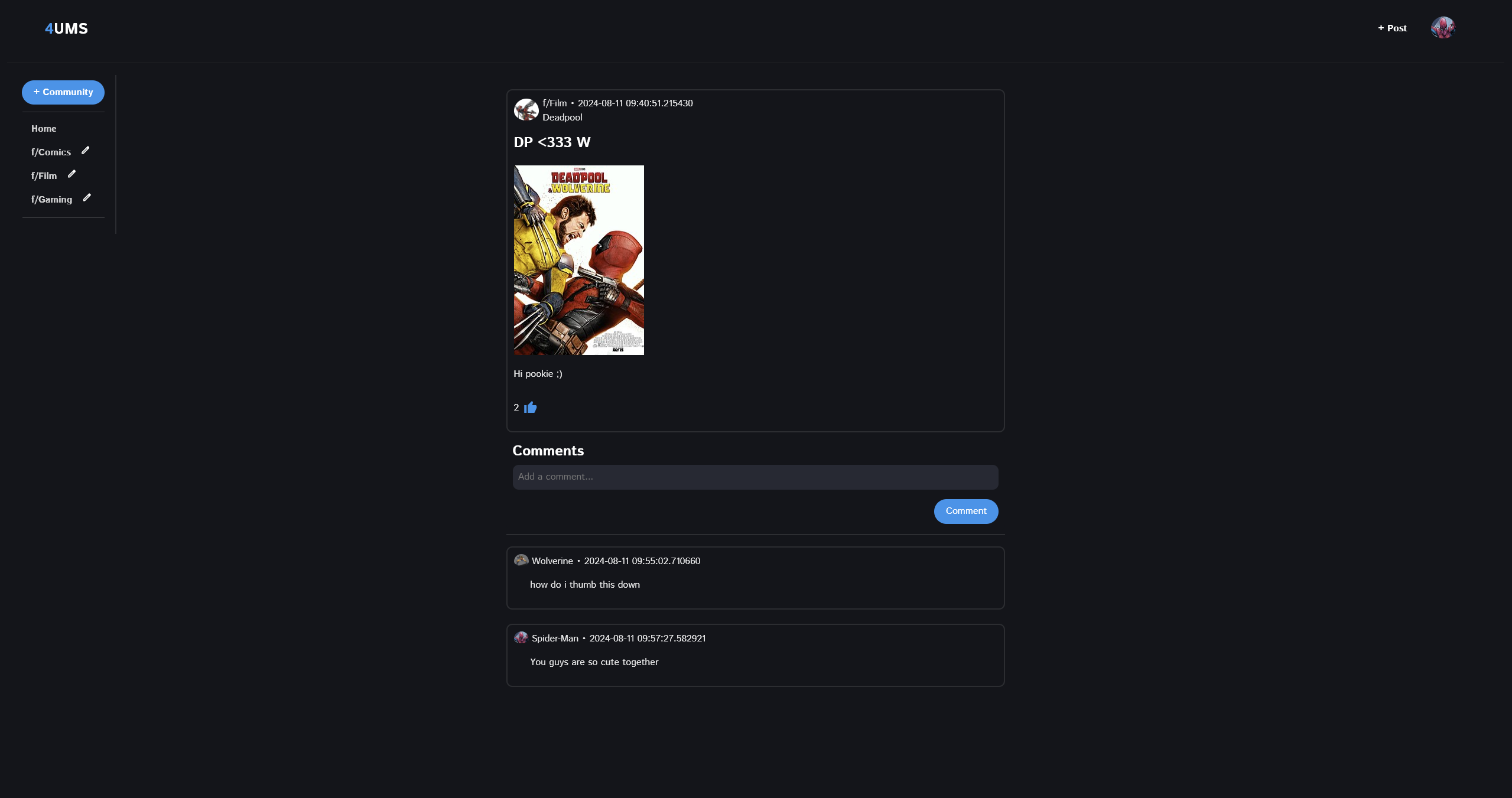Click Wolverine's small avatar in comments
Image resolution: width=1512 pixels, height=798 pixels.
521,560
